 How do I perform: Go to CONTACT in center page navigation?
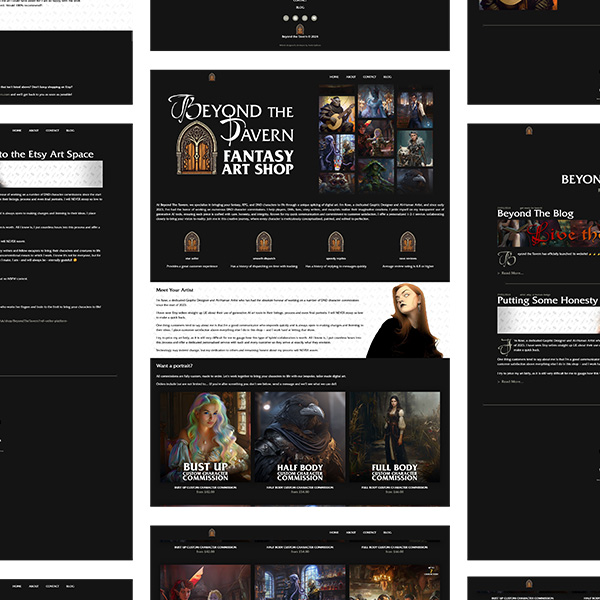(369, 77)
